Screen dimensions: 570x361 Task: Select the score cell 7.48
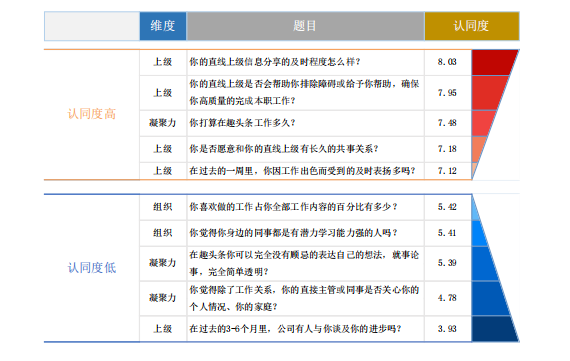tap(447, 123)
